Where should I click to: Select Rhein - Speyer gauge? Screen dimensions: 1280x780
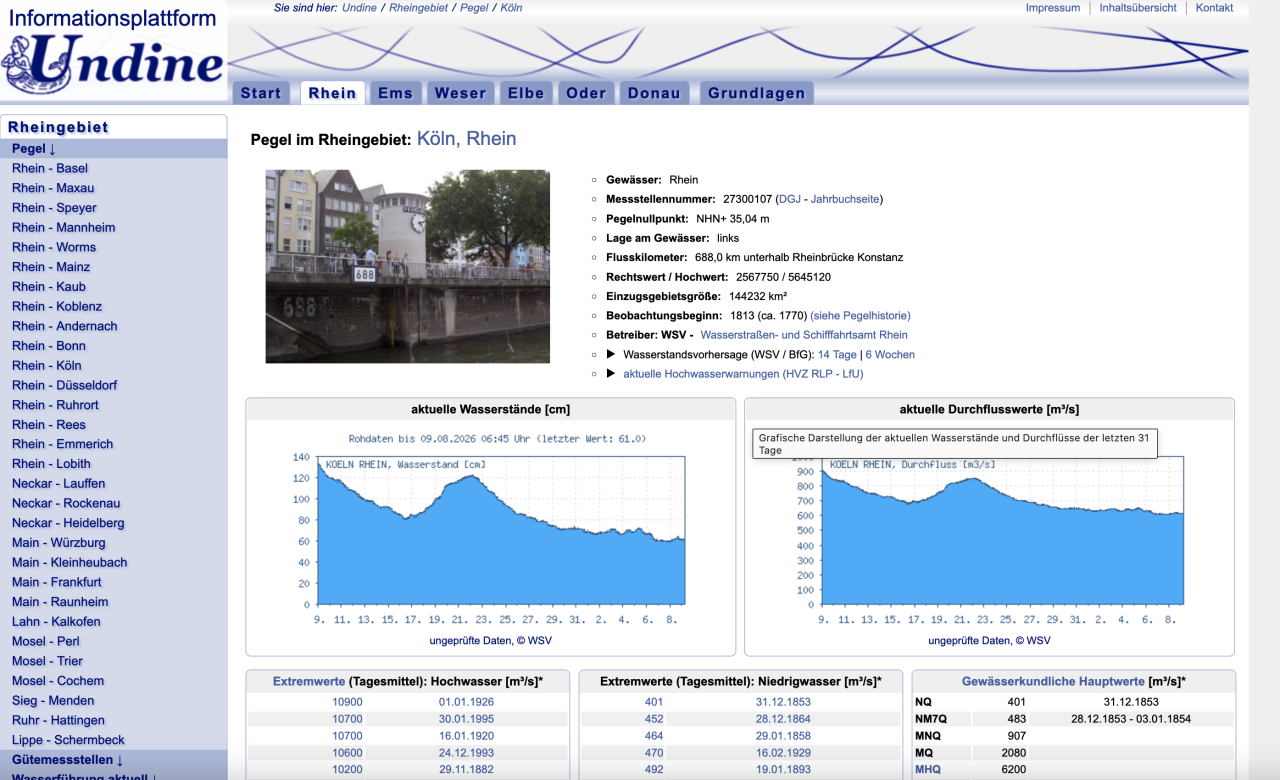click(54, 208)
